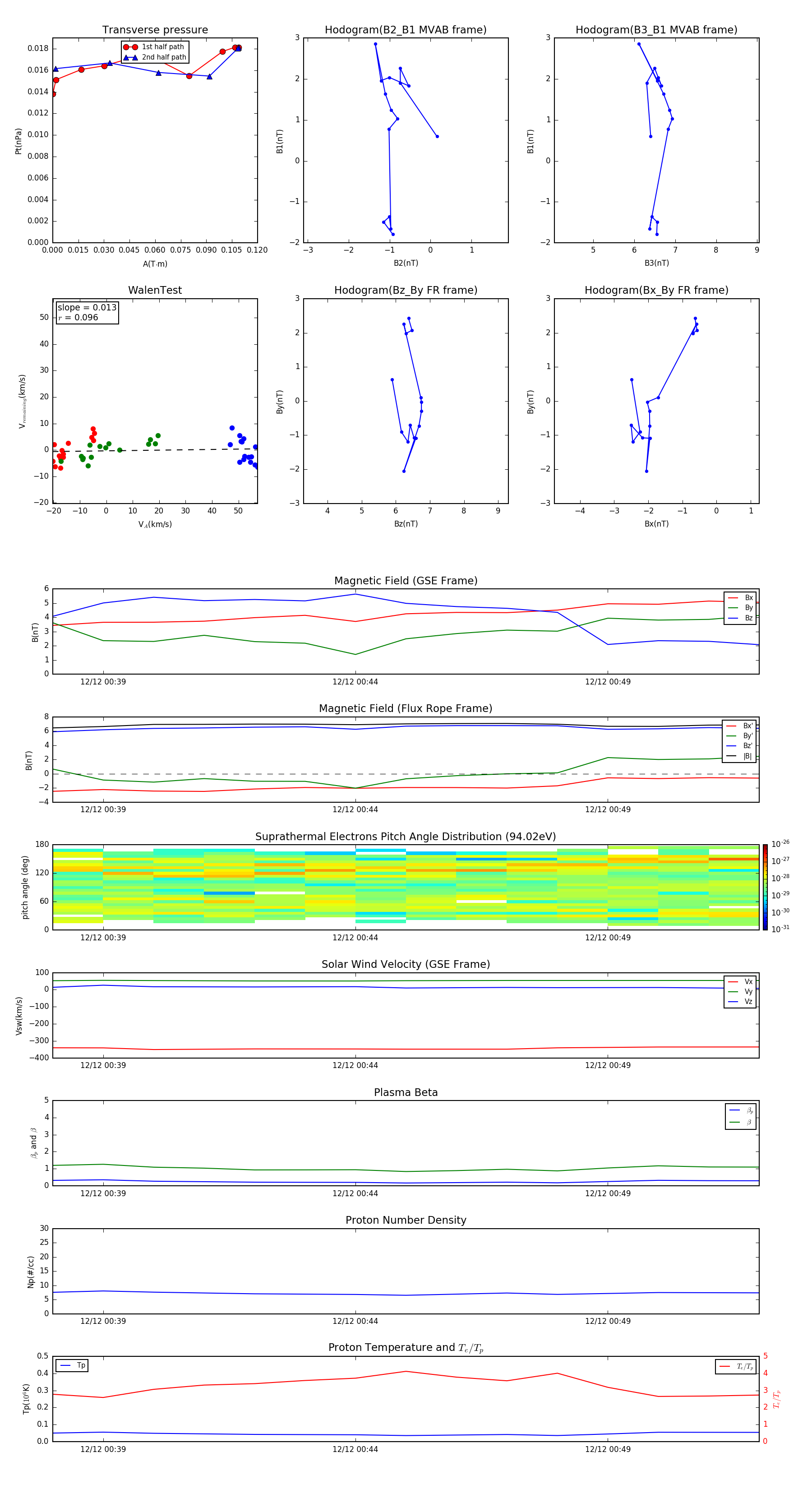Click the 'Hodogram(Bz_By FR frame)' title

pyautogui.click(x=406, y=290)
